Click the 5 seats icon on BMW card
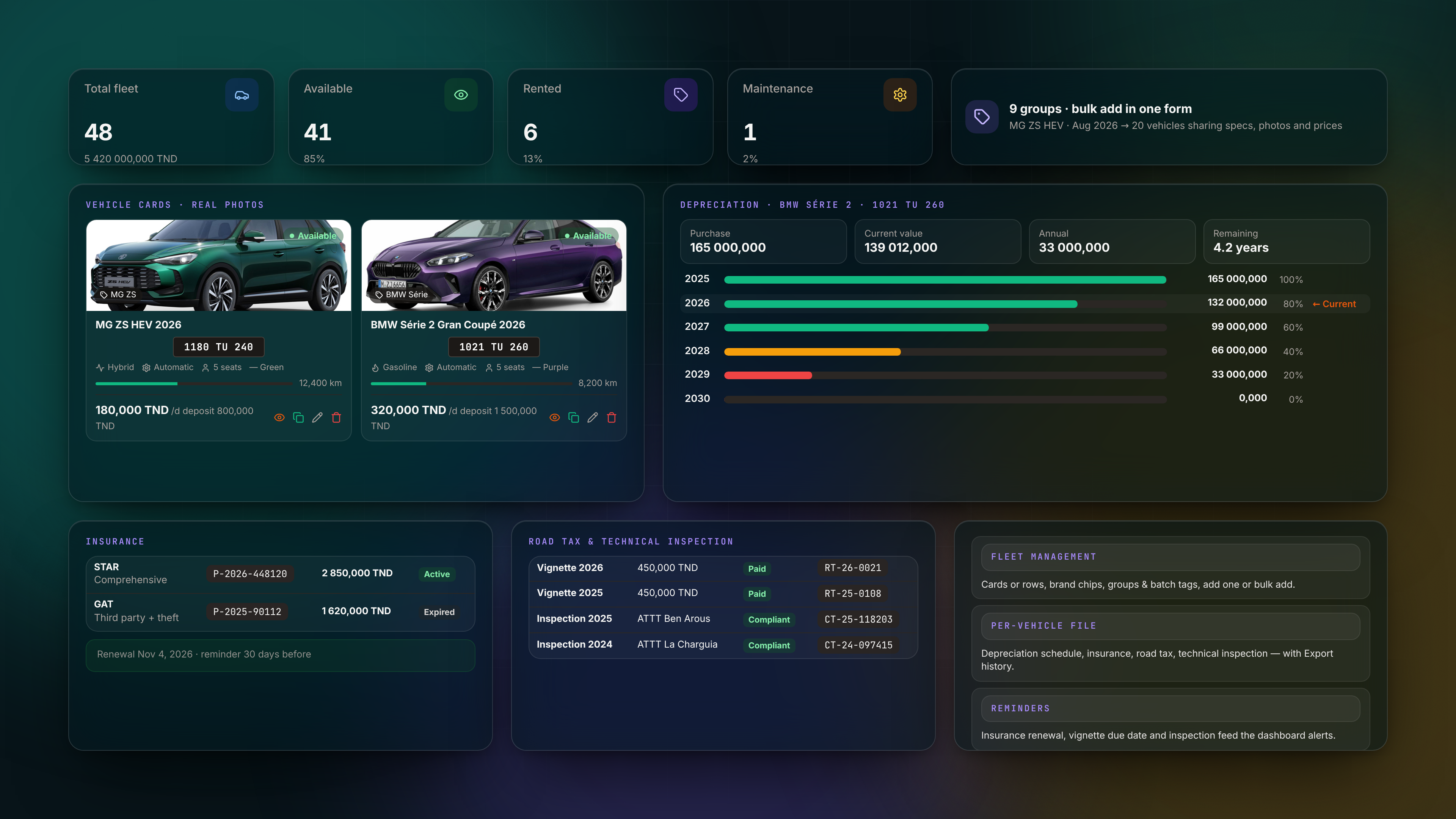 (489, 367)
